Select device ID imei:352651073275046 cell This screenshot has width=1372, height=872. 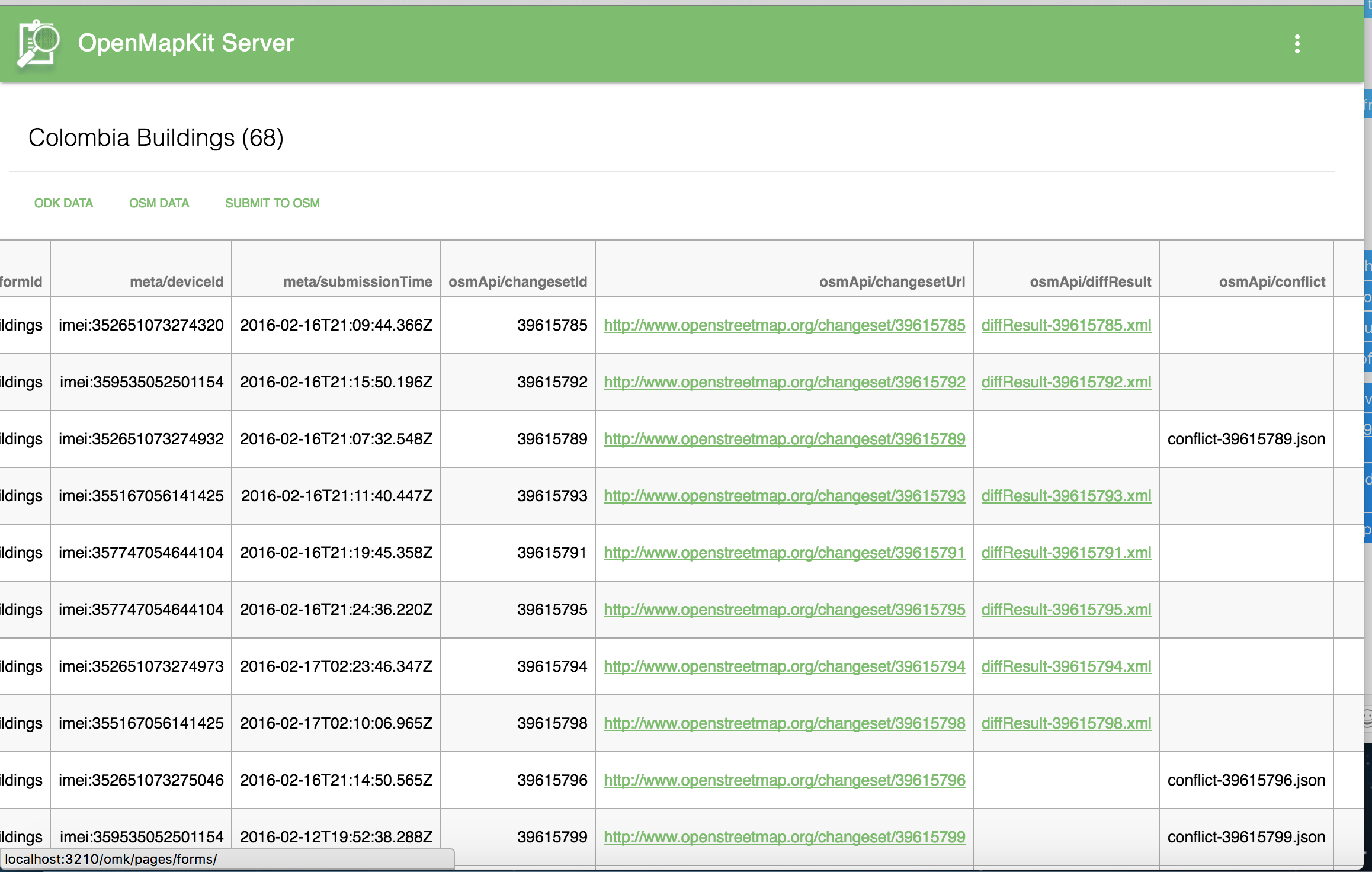(x=141, y=780)
